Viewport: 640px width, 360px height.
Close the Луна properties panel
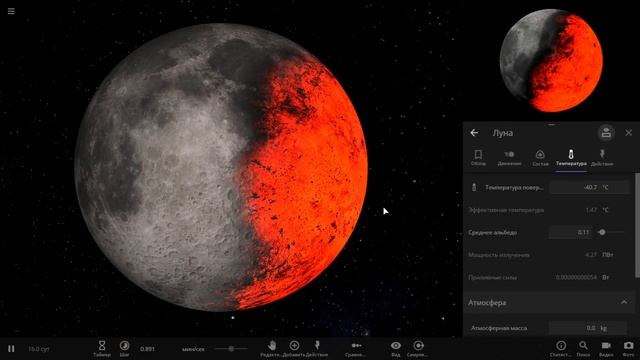click(x=629, y=133)
